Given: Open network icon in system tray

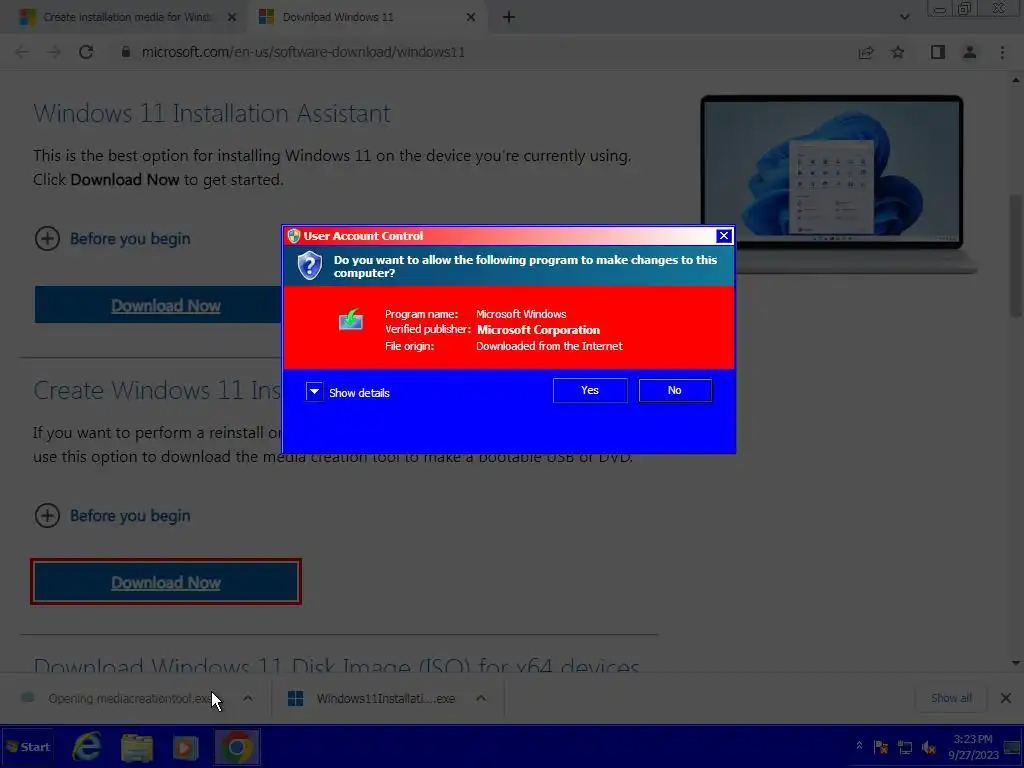Looking at the screenshot, I should coord(905,747).
